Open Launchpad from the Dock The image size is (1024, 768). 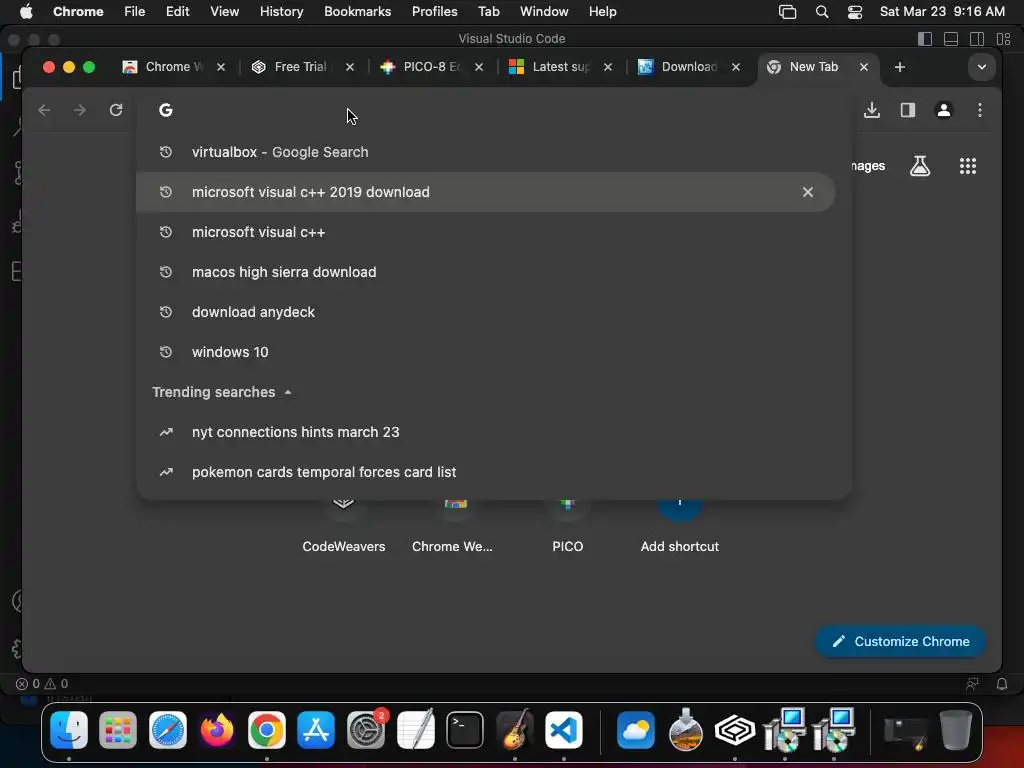(x=118, y=730)
